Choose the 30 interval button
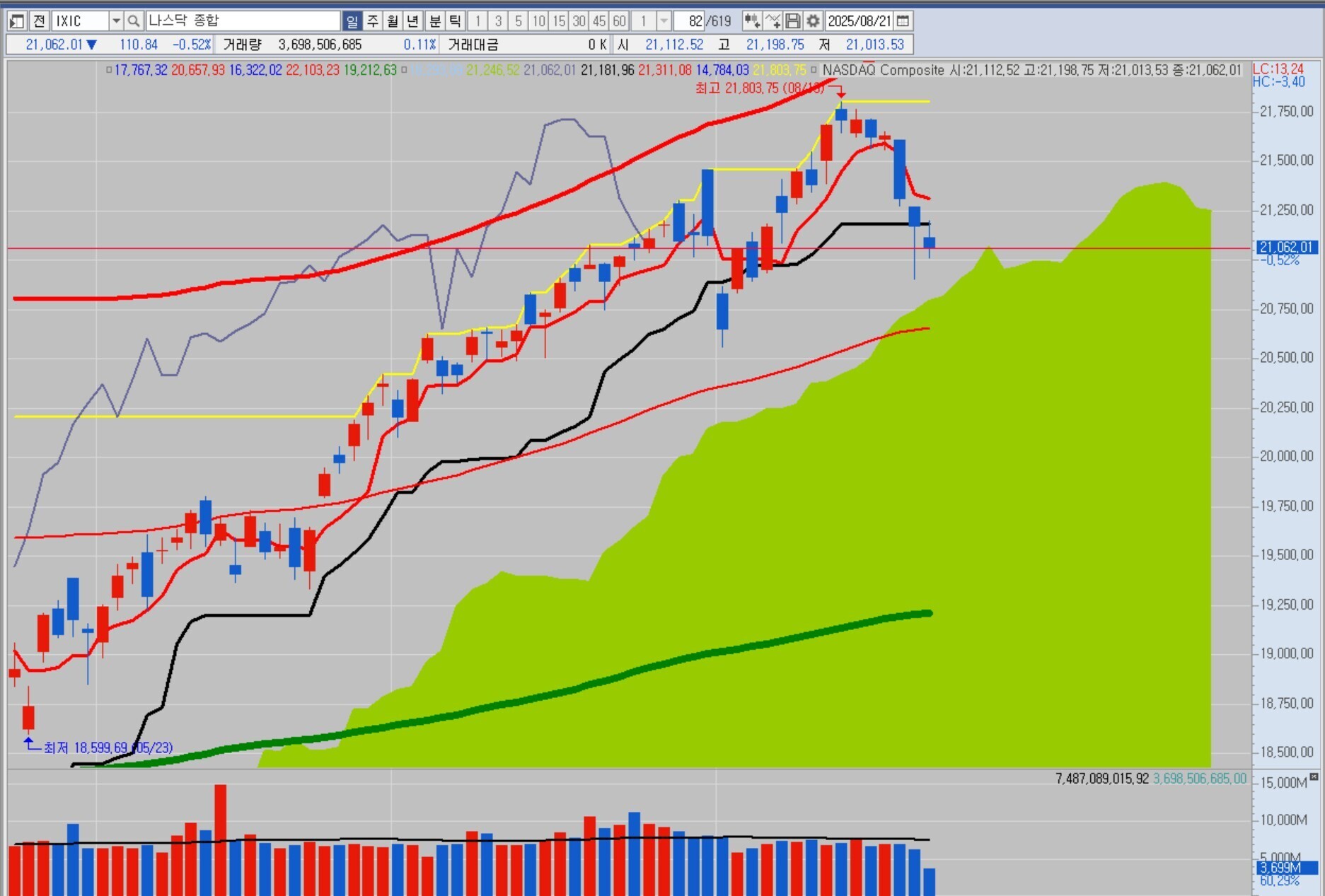Viewport: 1325px width, 896px height. coord(579,21)
